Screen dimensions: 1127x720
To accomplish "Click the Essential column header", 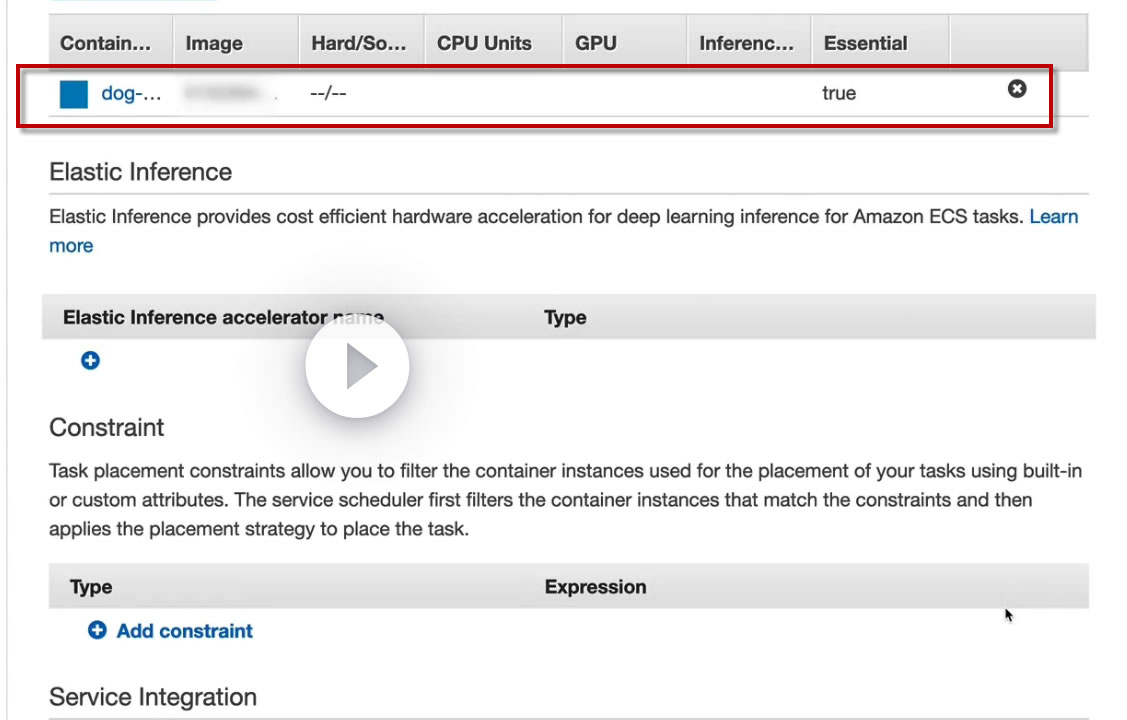I will tap(865, 44).
